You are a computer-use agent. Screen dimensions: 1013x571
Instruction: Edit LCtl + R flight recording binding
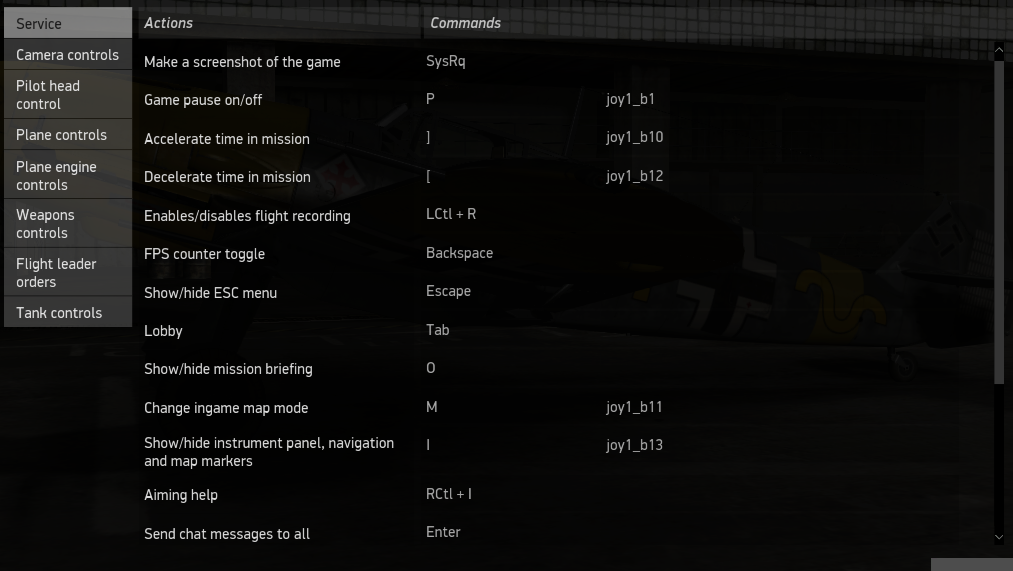pos(451,214)
